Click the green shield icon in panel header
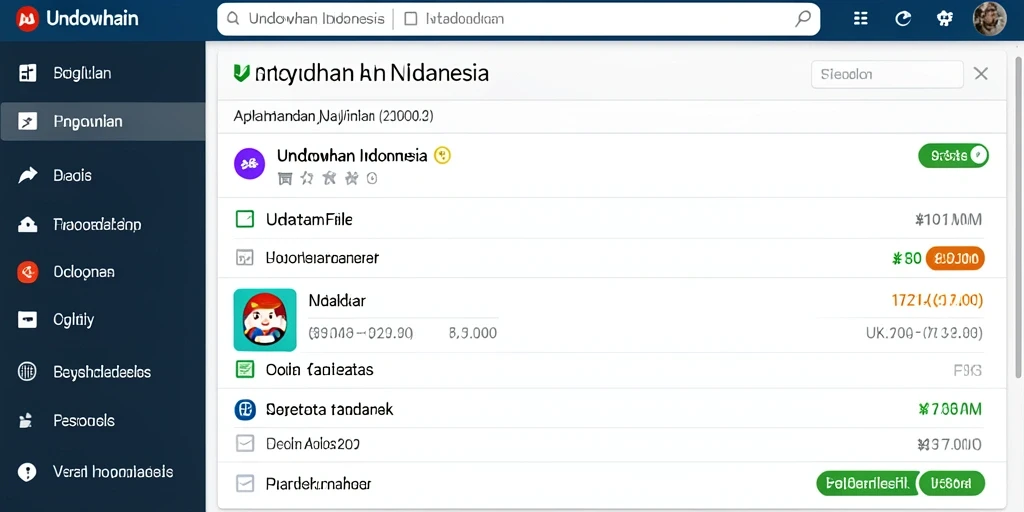This screenshot has width=1024, height=512. click(x=241, y=72)
